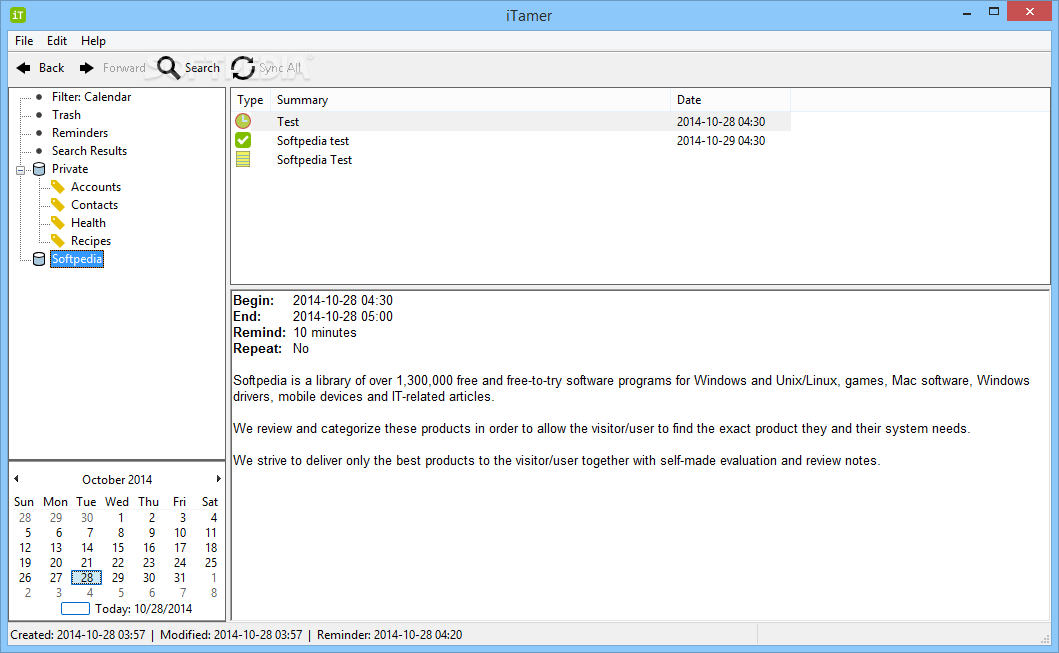Click Today: 10/28/2014 link in calendar
Screen dimensions: 1059x653
pos(126,608)
